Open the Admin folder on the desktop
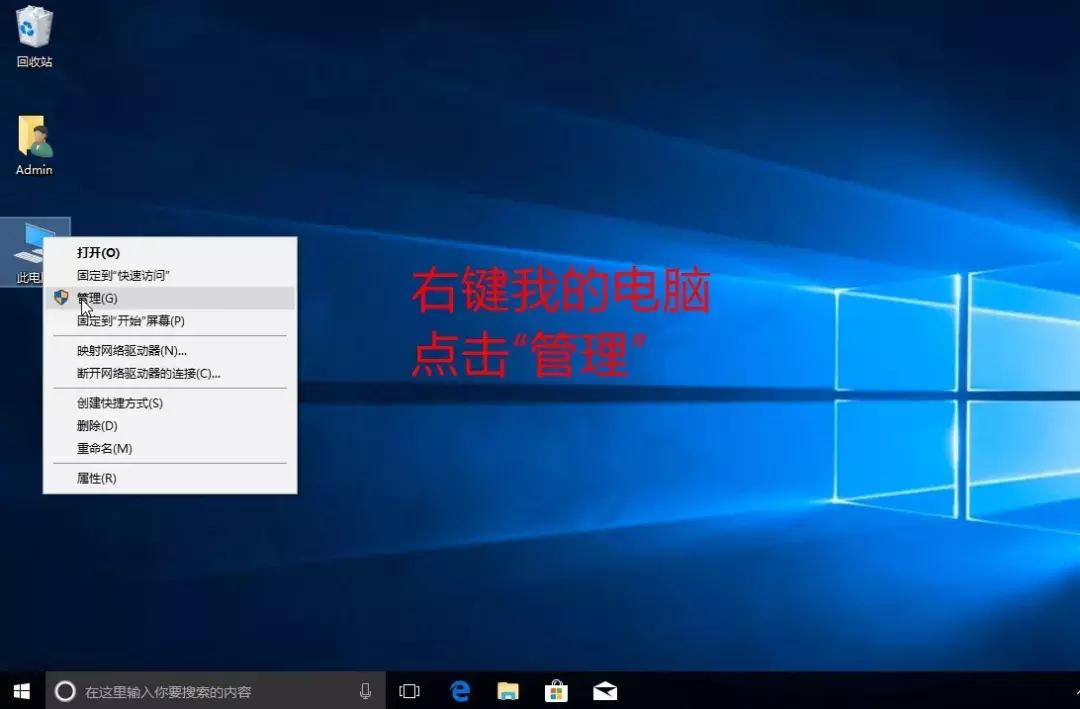This screenshot has width=1080, height=709. [x=33, y=140]
